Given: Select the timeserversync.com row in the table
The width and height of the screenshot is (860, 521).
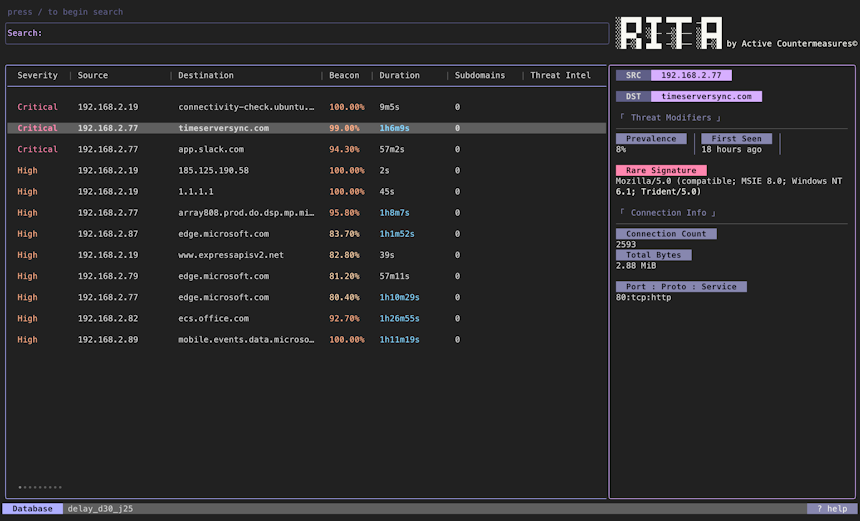Looking at the screenshot, I should [307, 128].
